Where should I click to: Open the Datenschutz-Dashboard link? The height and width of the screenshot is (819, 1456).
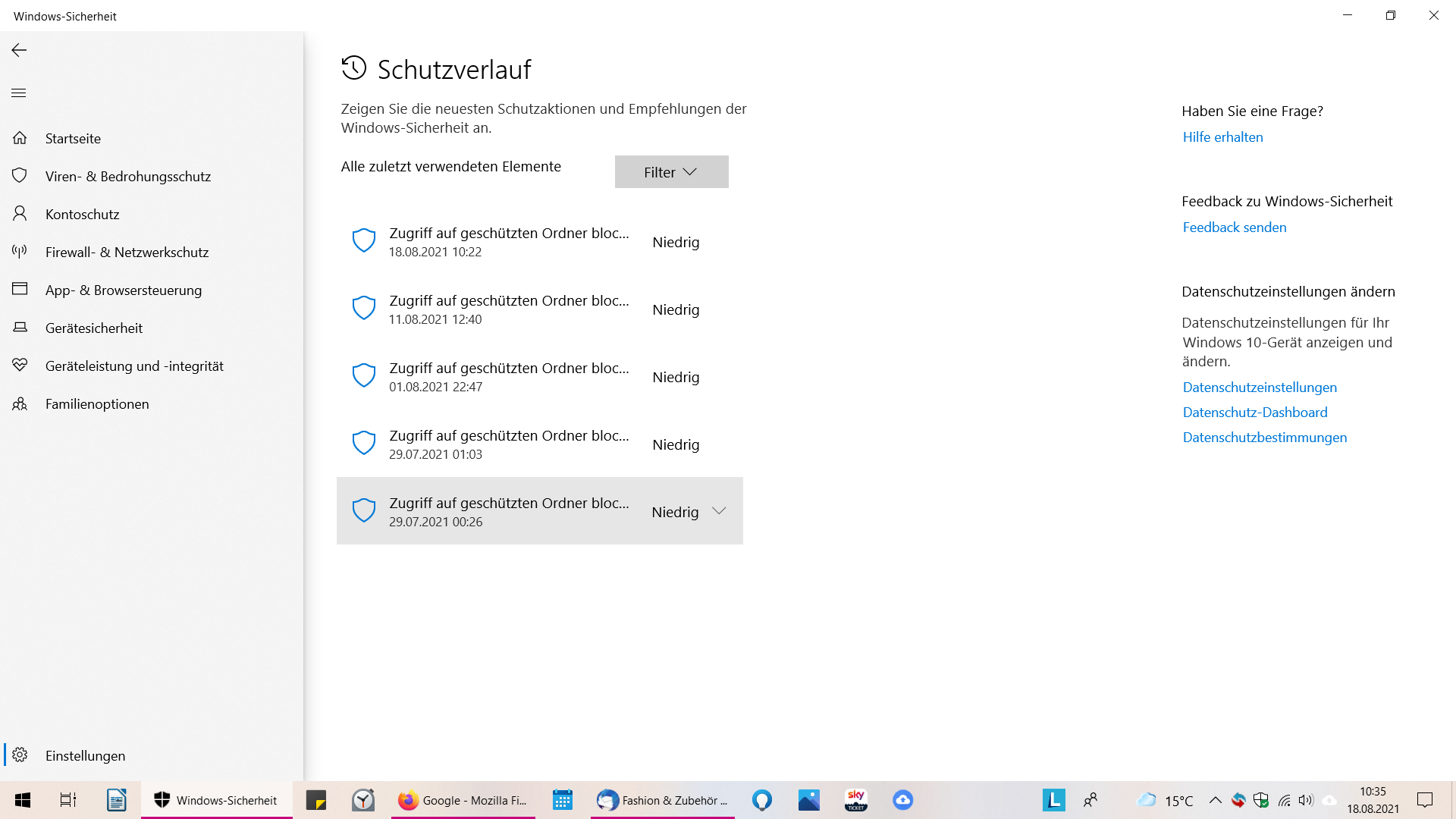[x=1254, y=413]
